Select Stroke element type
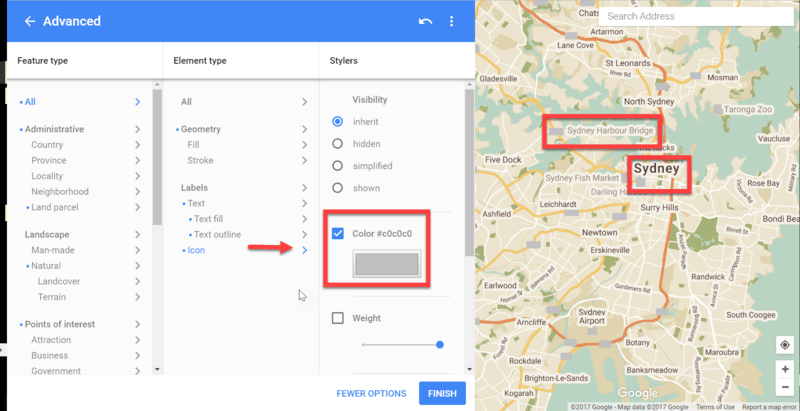This screenshot has height=411, width=800. tap(200, 160)
